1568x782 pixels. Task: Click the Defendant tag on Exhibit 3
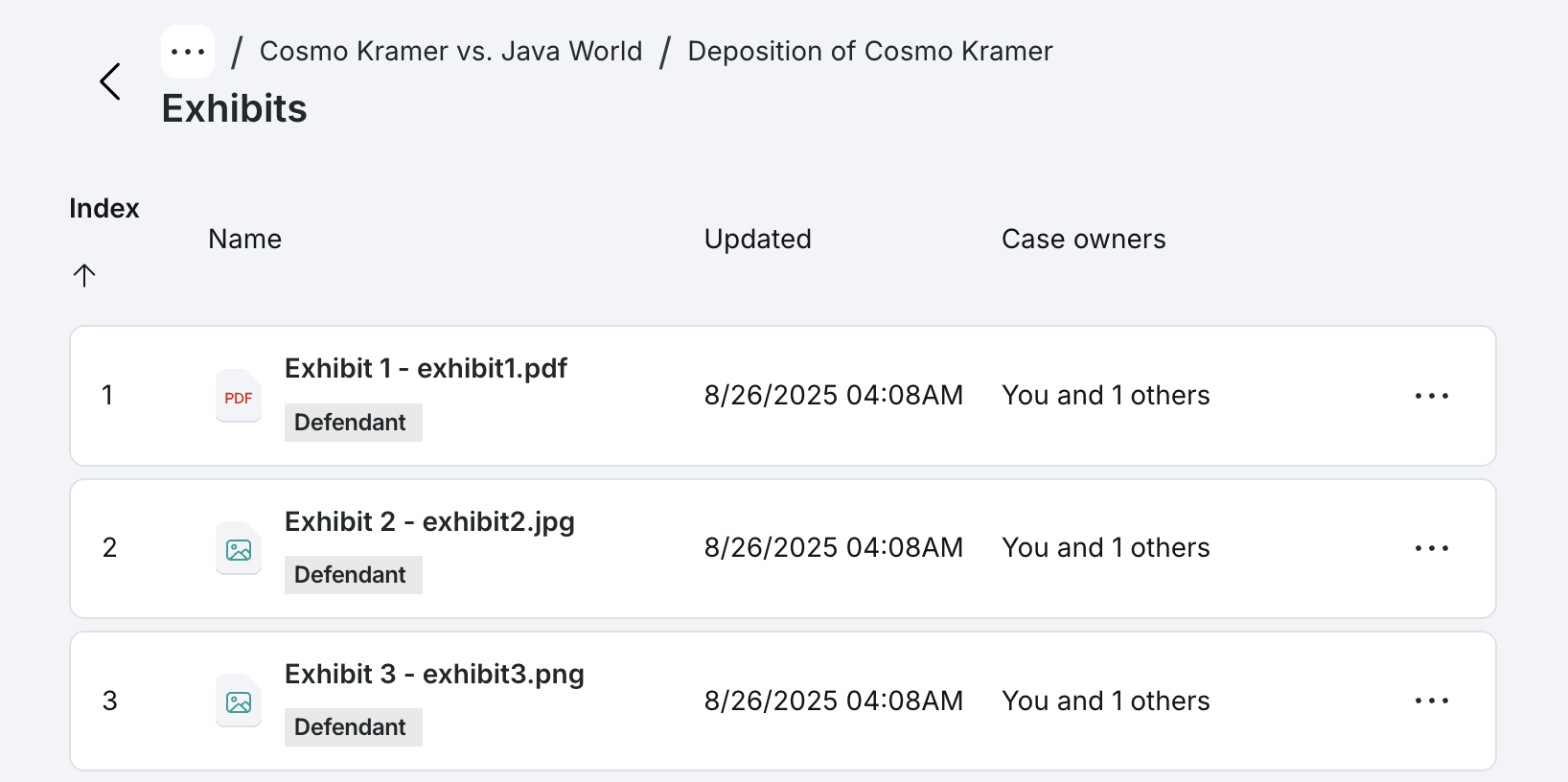(354, 727)
